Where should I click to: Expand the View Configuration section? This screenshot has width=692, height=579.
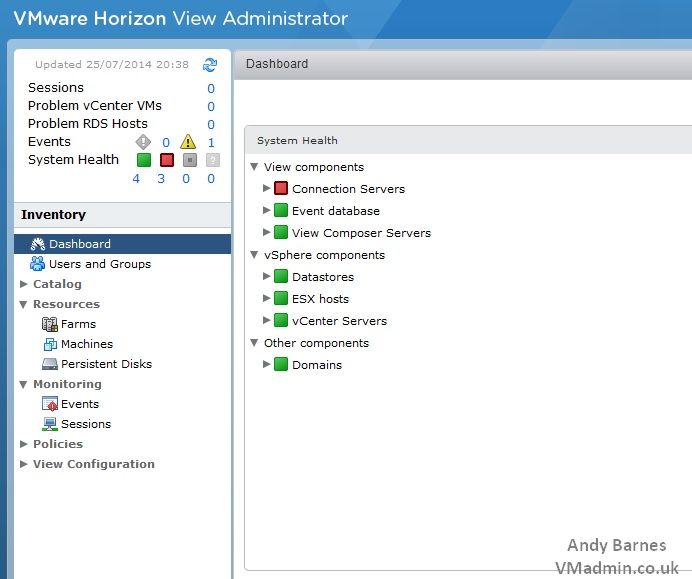coord(24,464)
